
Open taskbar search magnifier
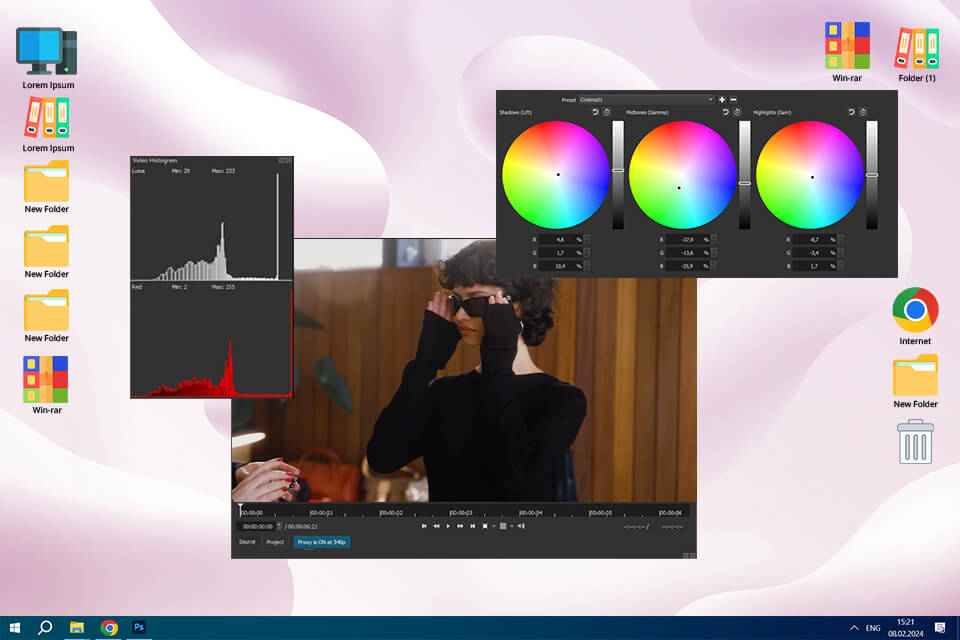coord(45,628)
